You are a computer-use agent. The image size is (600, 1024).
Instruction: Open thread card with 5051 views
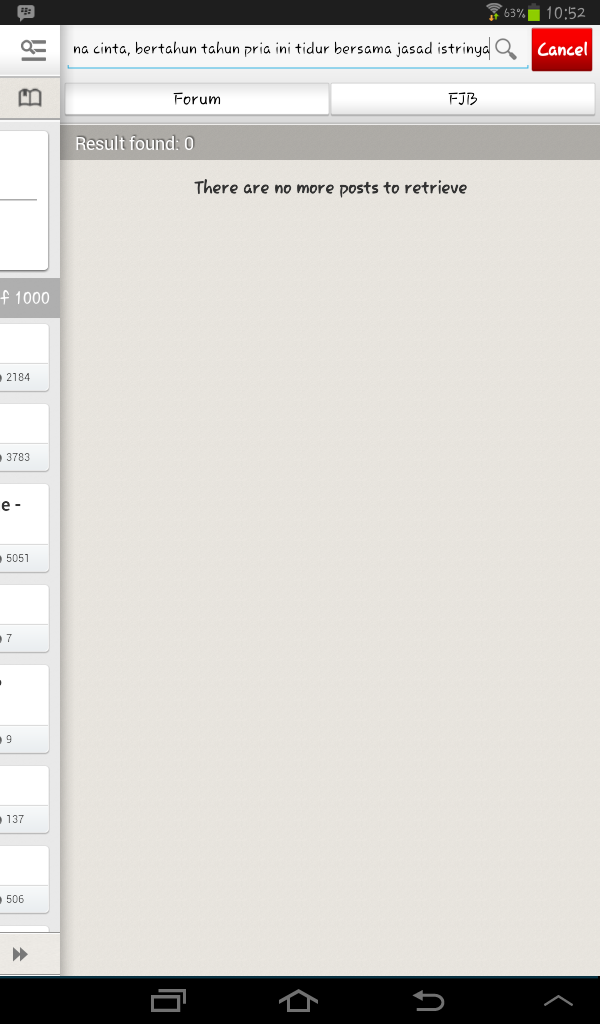(24, 528)
